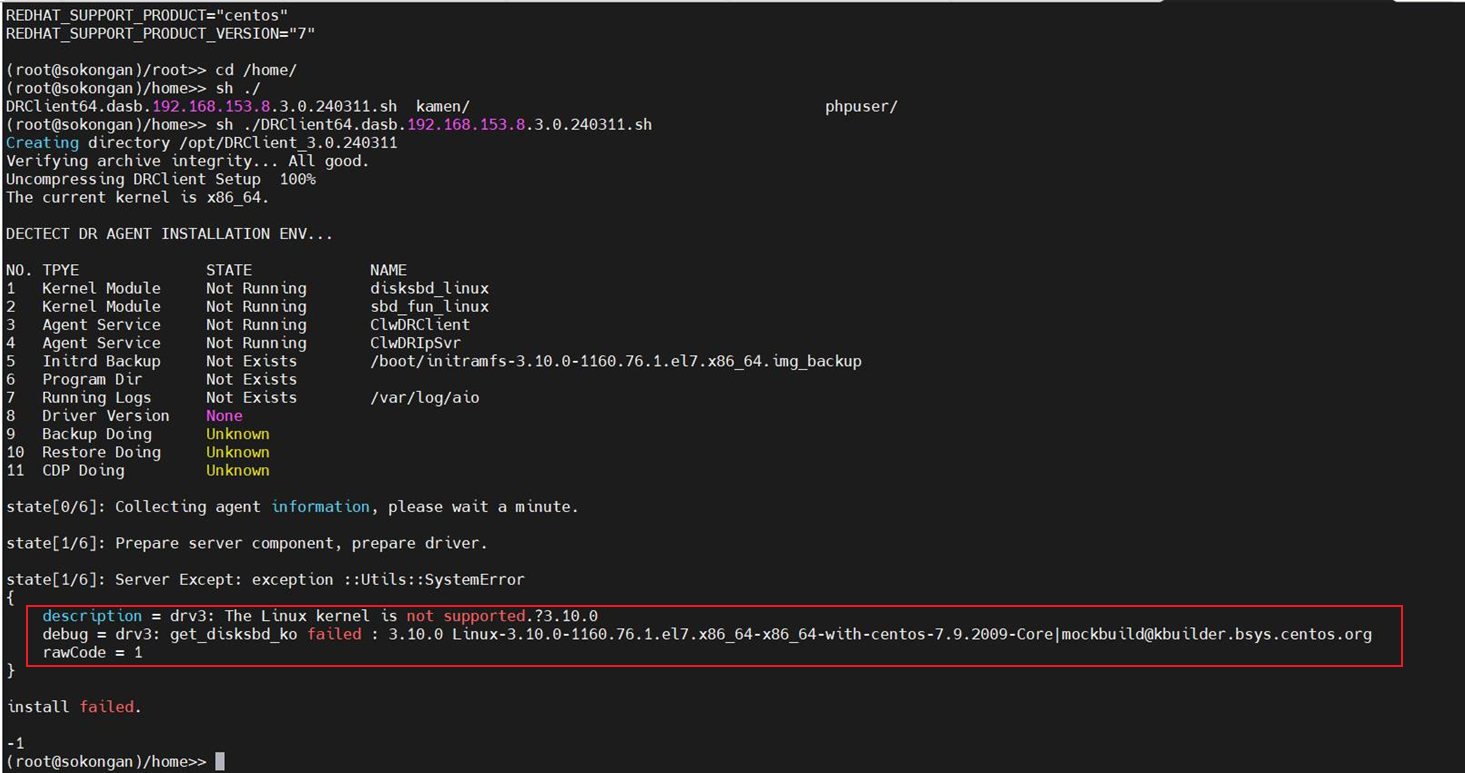Select the "kamen/" directory name
The height and width of the screenshot is (773, 1465).
pos(443,106)
